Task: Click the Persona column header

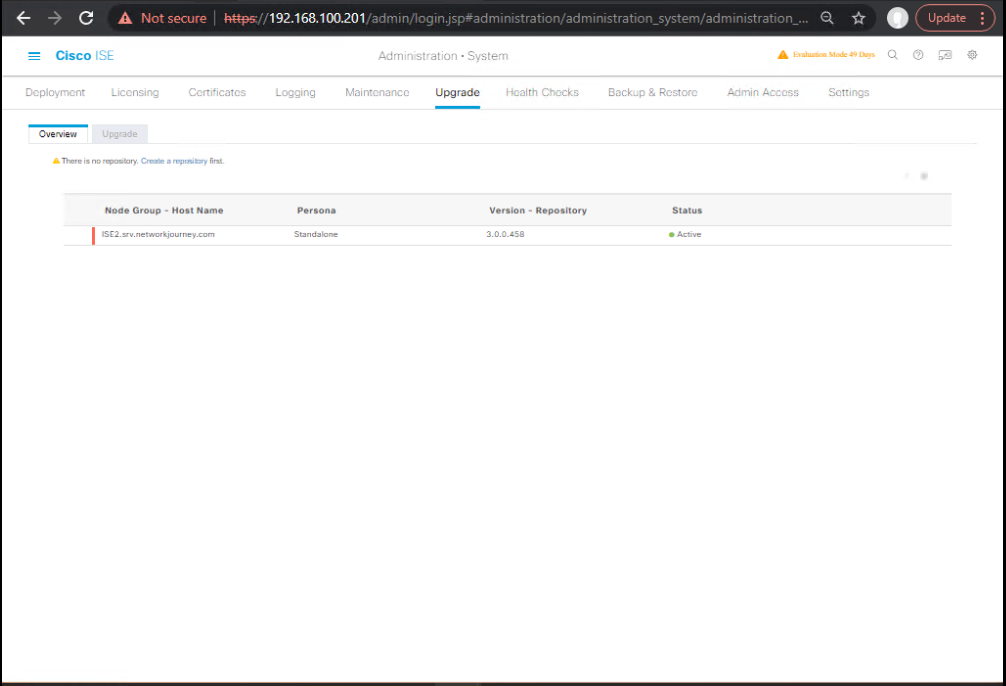Action: point(316,210)
